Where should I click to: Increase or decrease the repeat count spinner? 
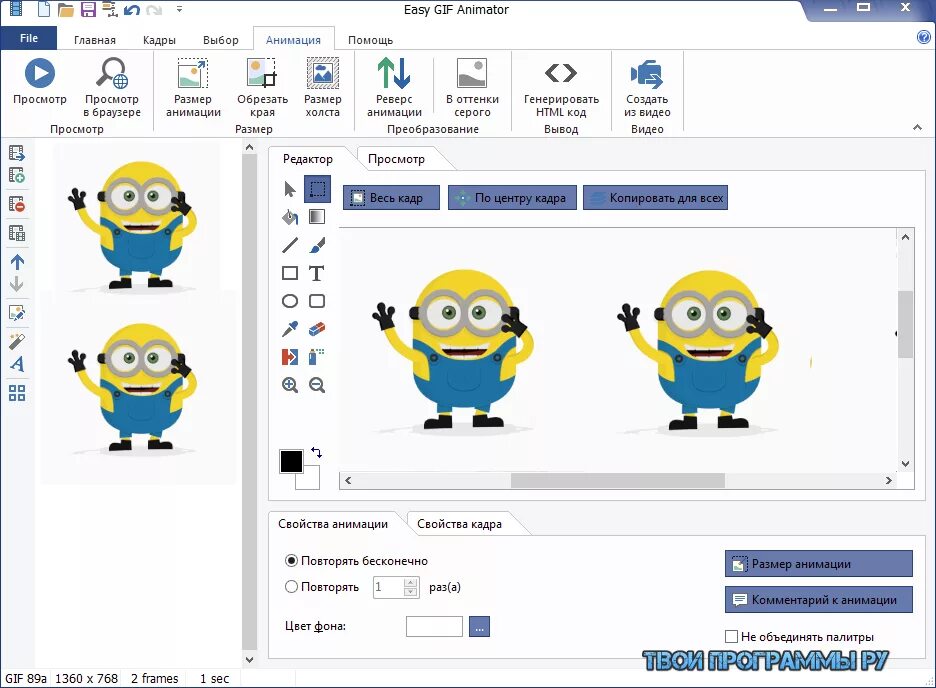(410, 587)
